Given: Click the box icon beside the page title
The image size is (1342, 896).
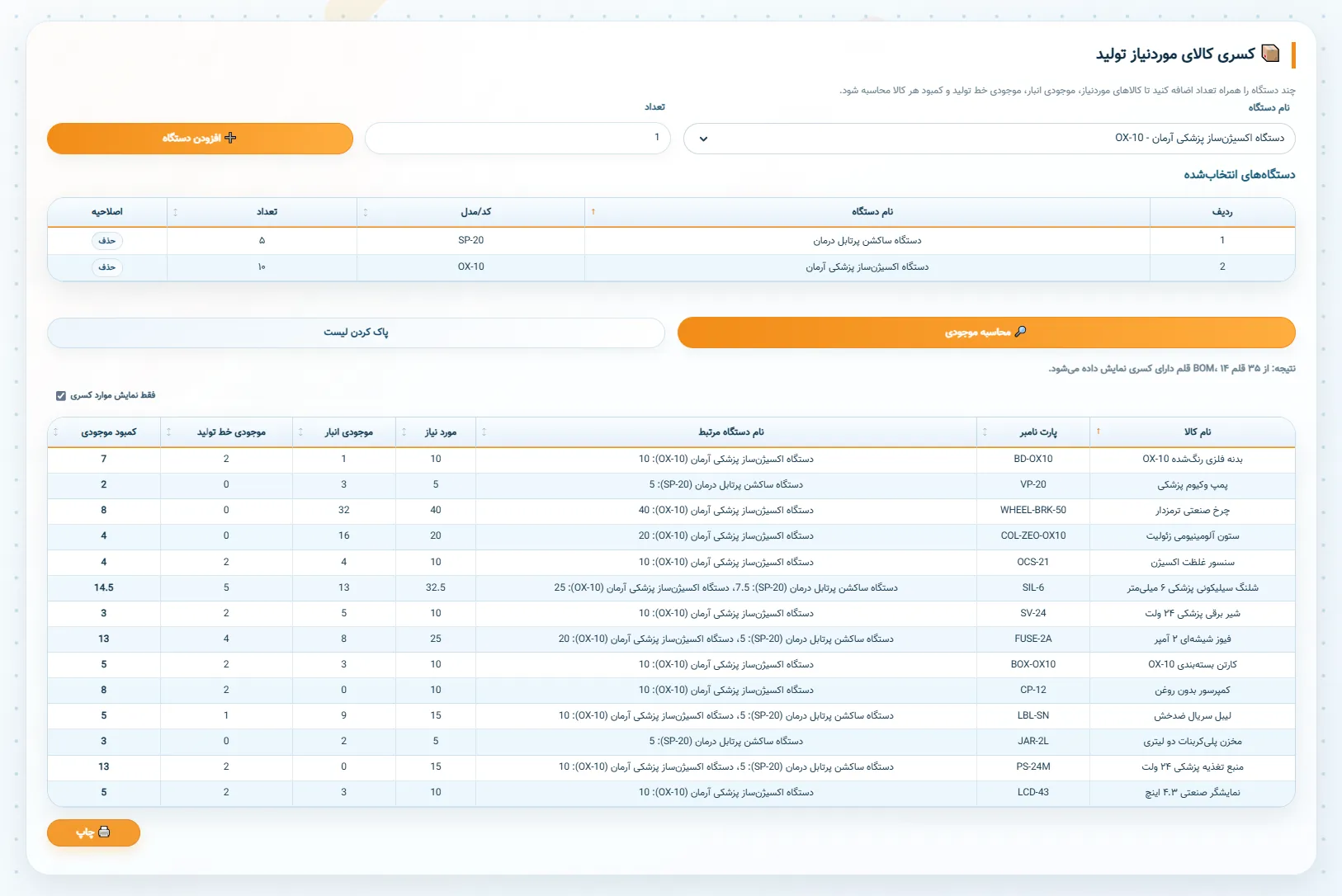Looking at the screenshot, I should pyautogui.click(x=1271, y=54).
